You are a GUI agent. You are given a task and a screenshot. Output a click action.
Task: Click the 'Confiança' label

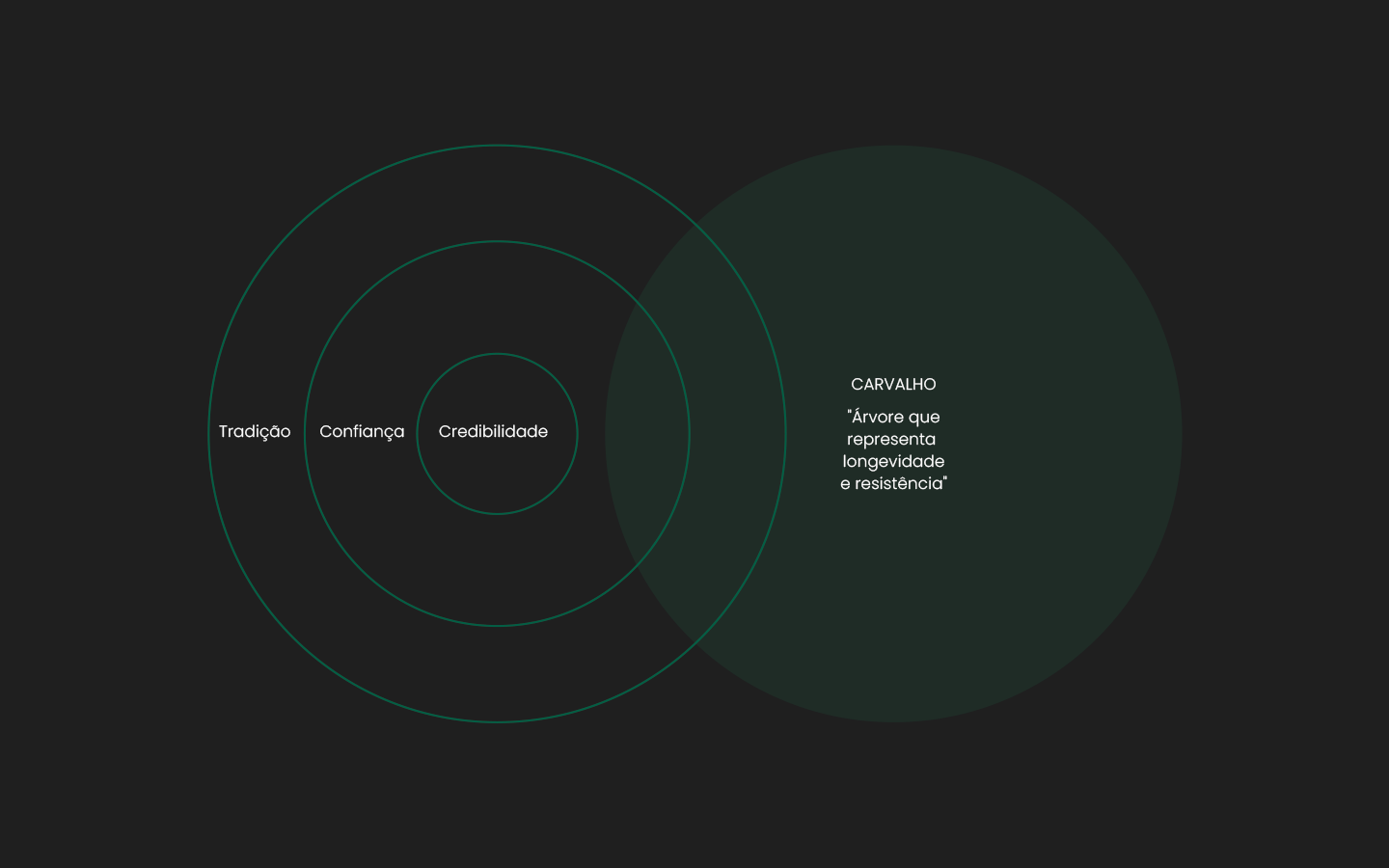(x=362, y=432)
